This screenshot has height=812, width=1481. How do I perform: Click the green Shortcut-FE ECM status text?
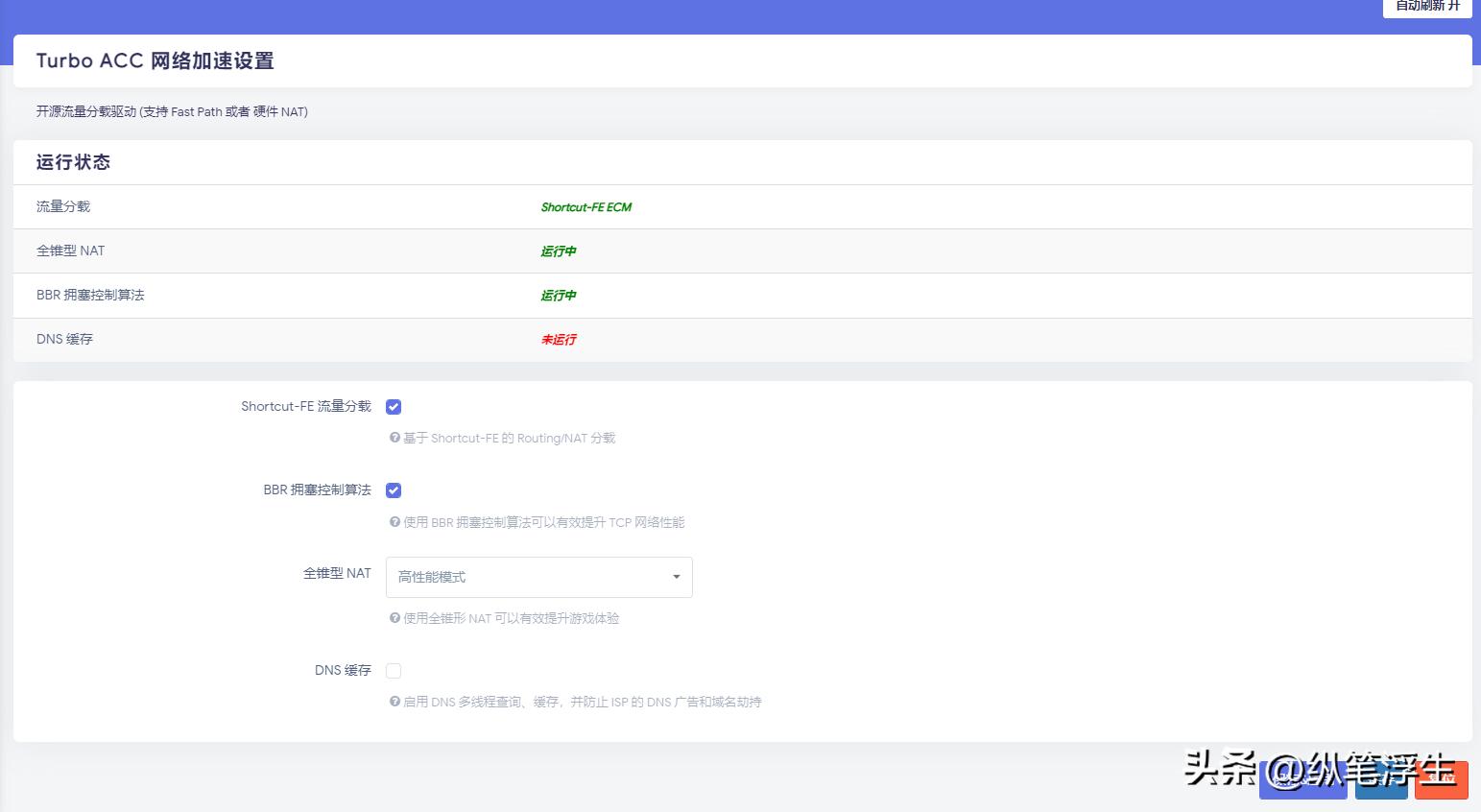click(x=586, y=206)
